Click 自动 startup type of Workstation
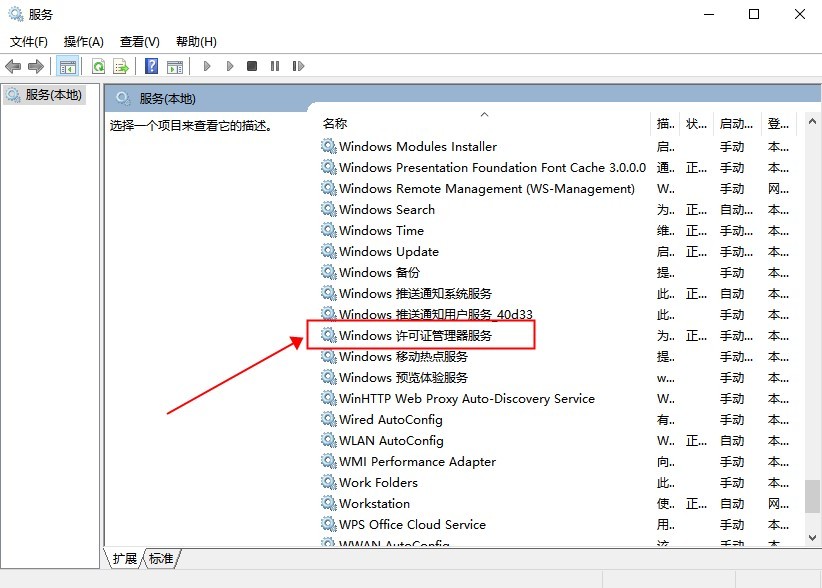 732,504
